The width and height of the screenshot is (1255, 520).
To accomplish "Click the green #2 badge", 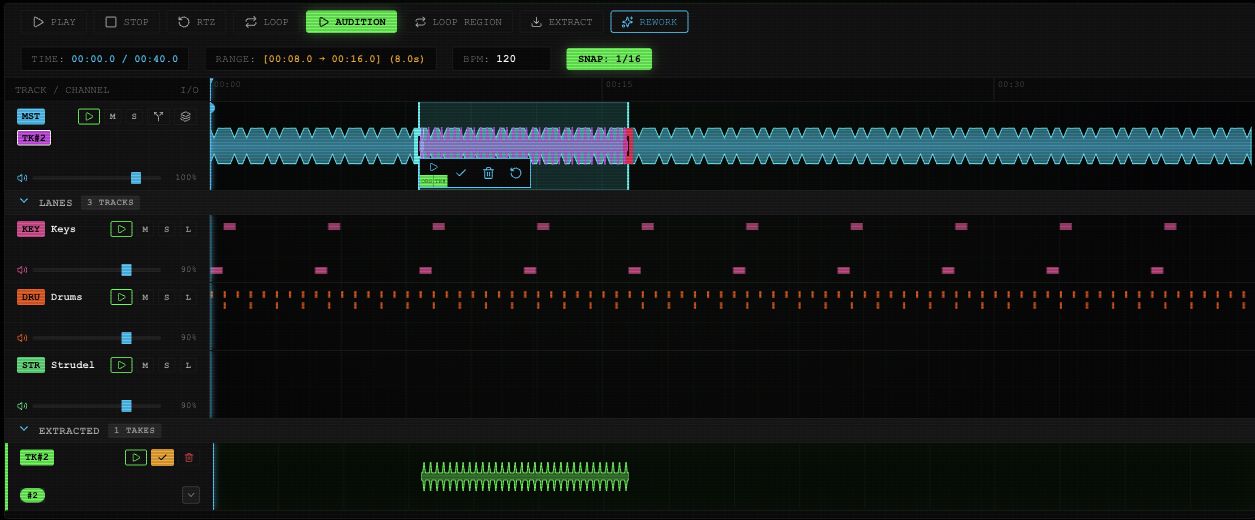I will 32,495.
